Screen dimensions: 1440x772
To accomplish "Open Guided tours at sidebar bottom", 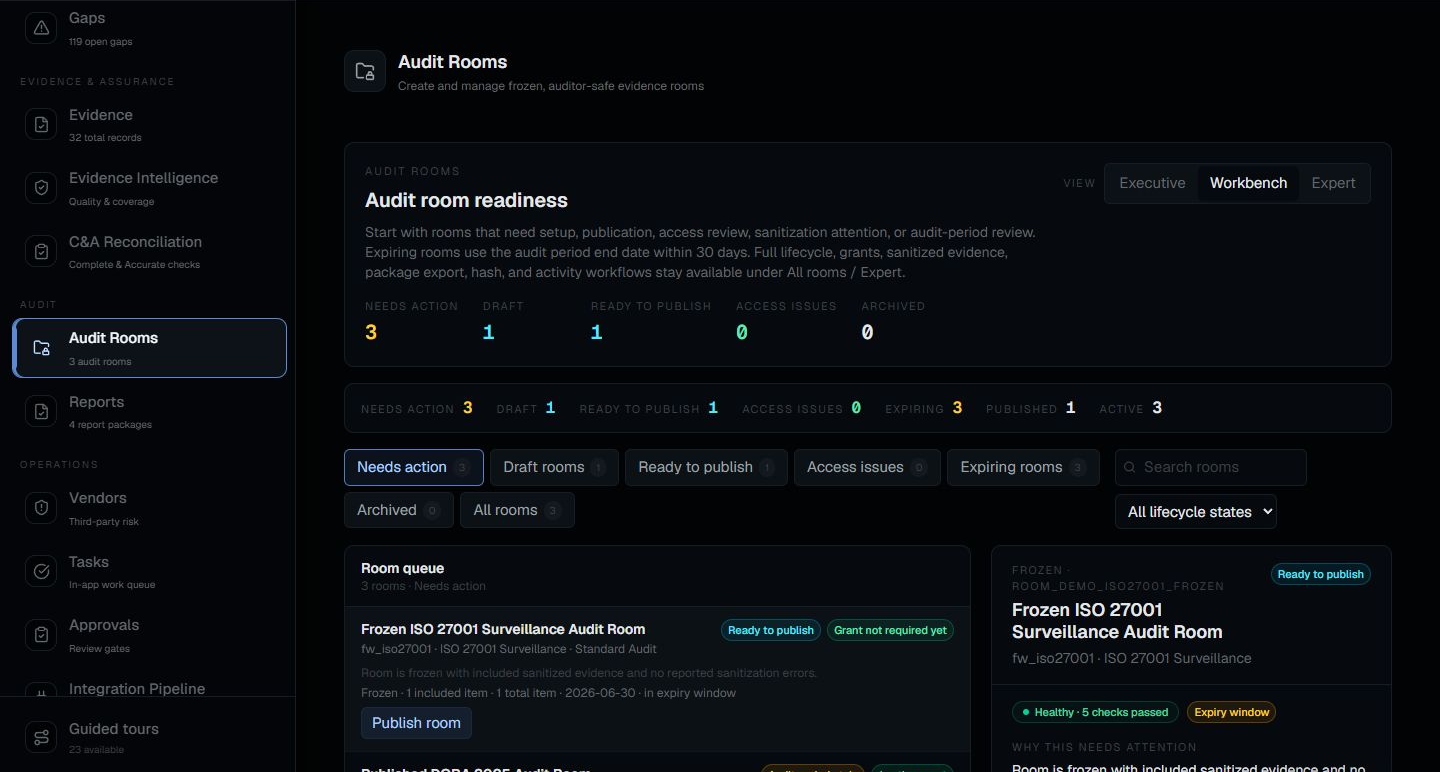I will pos(150,738).
